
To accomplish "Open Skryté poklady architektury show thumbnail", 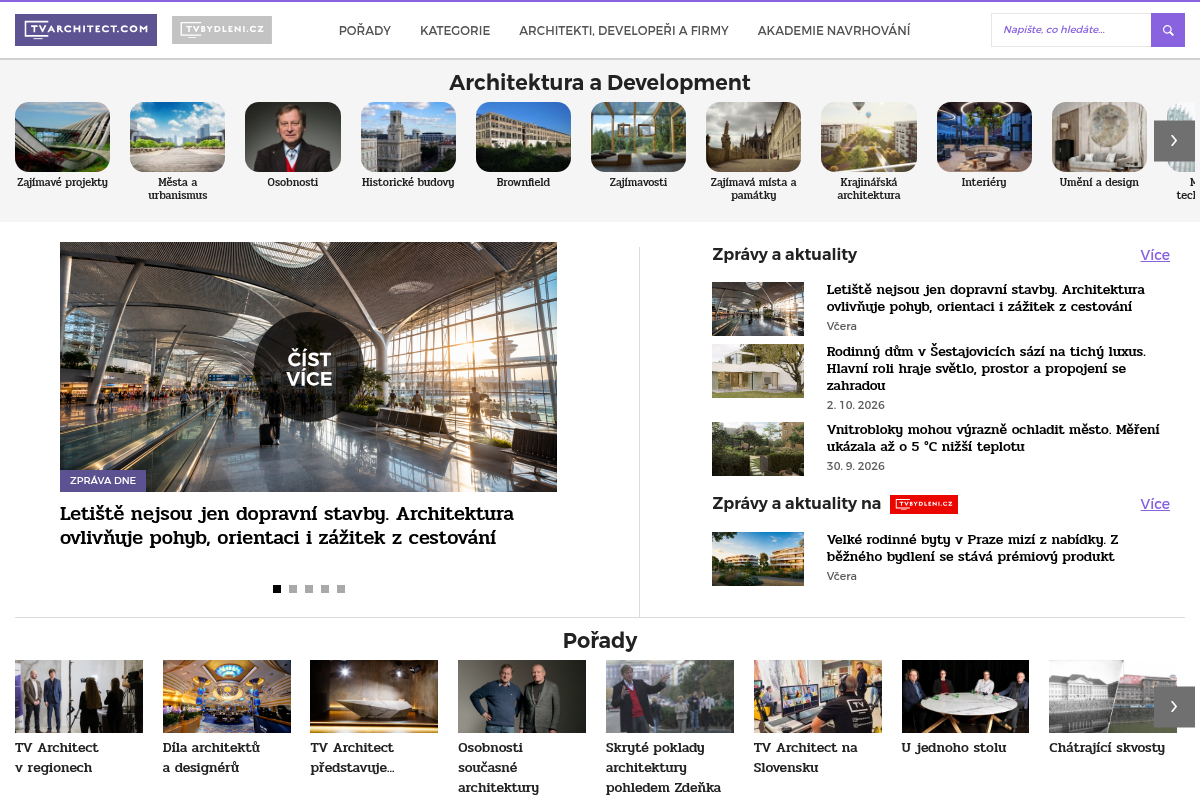I will [670, 696].
